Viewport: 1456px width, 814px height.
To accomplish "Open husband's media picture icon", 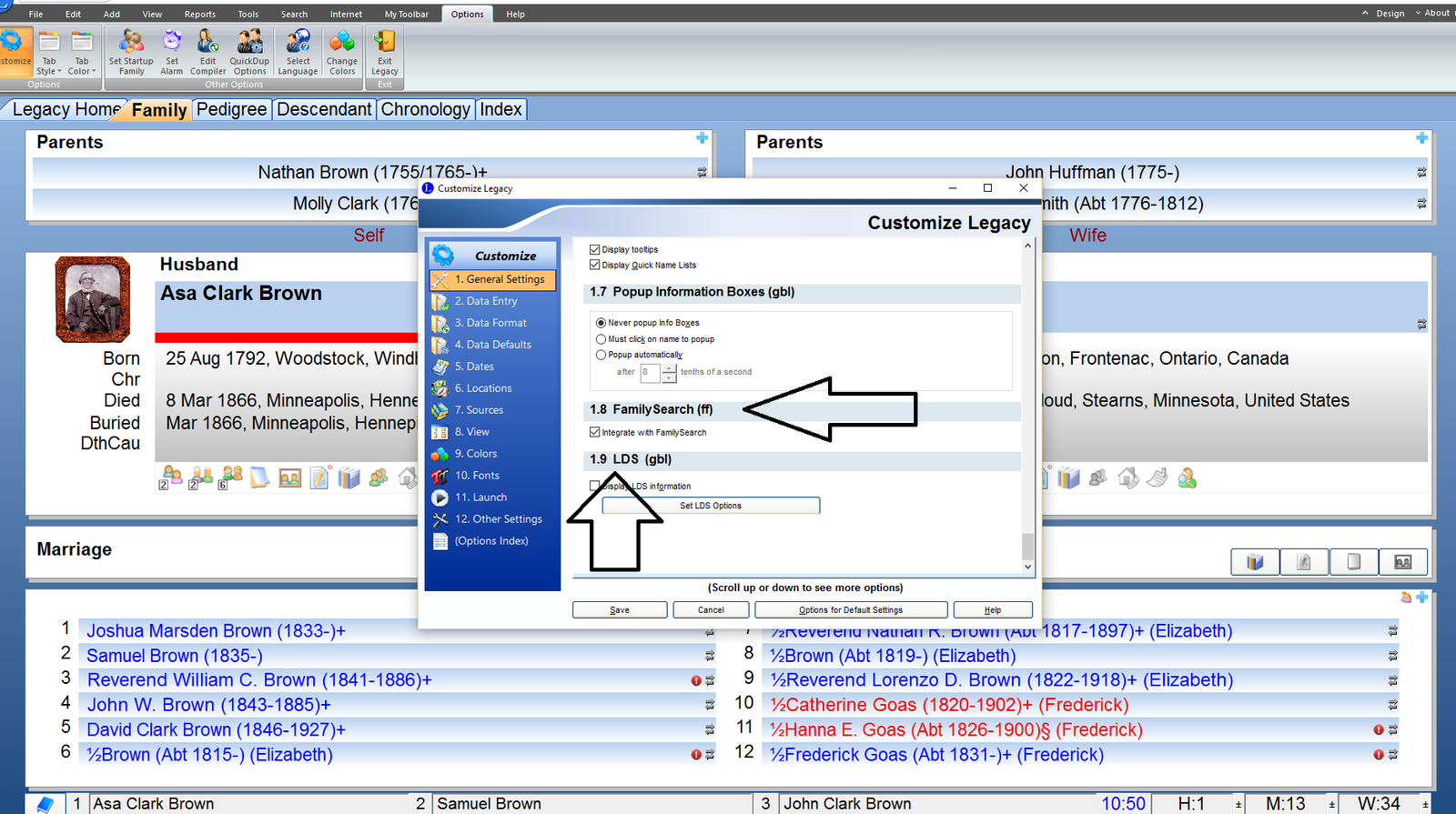I will tap(289, 477).
